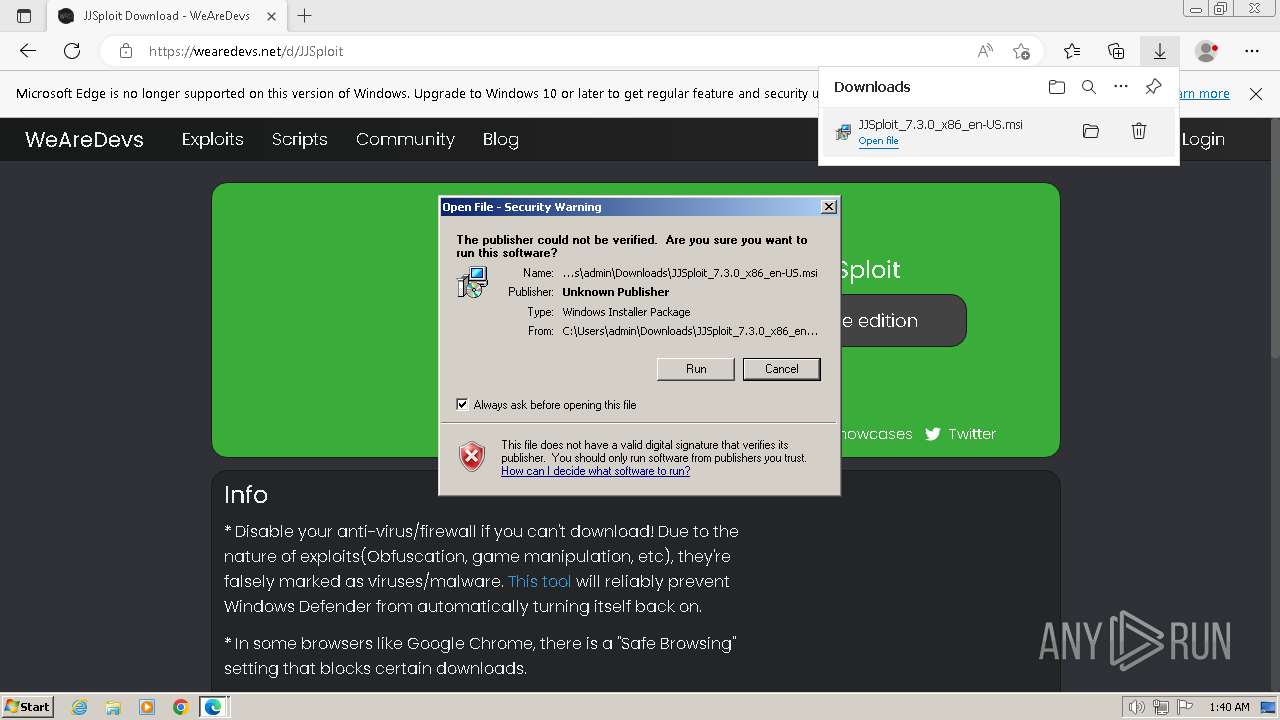
Task: Add this page to favorites star icon
Action: (x=1021, y=51)
